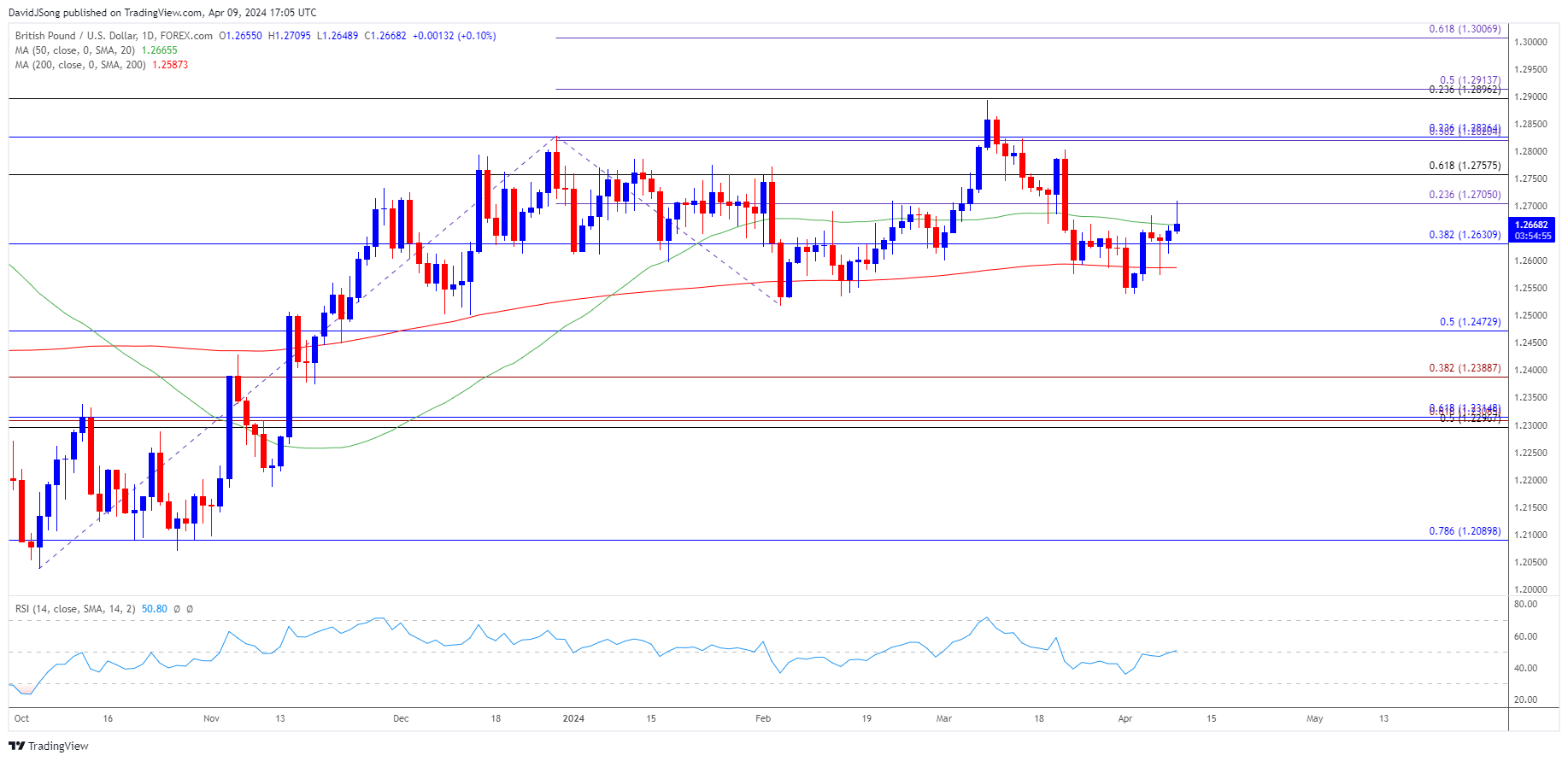The width and height of the screenshot is (1568, 761).
Task: Click the 1.30000 price axis label
Action: tap(1531, 42)
